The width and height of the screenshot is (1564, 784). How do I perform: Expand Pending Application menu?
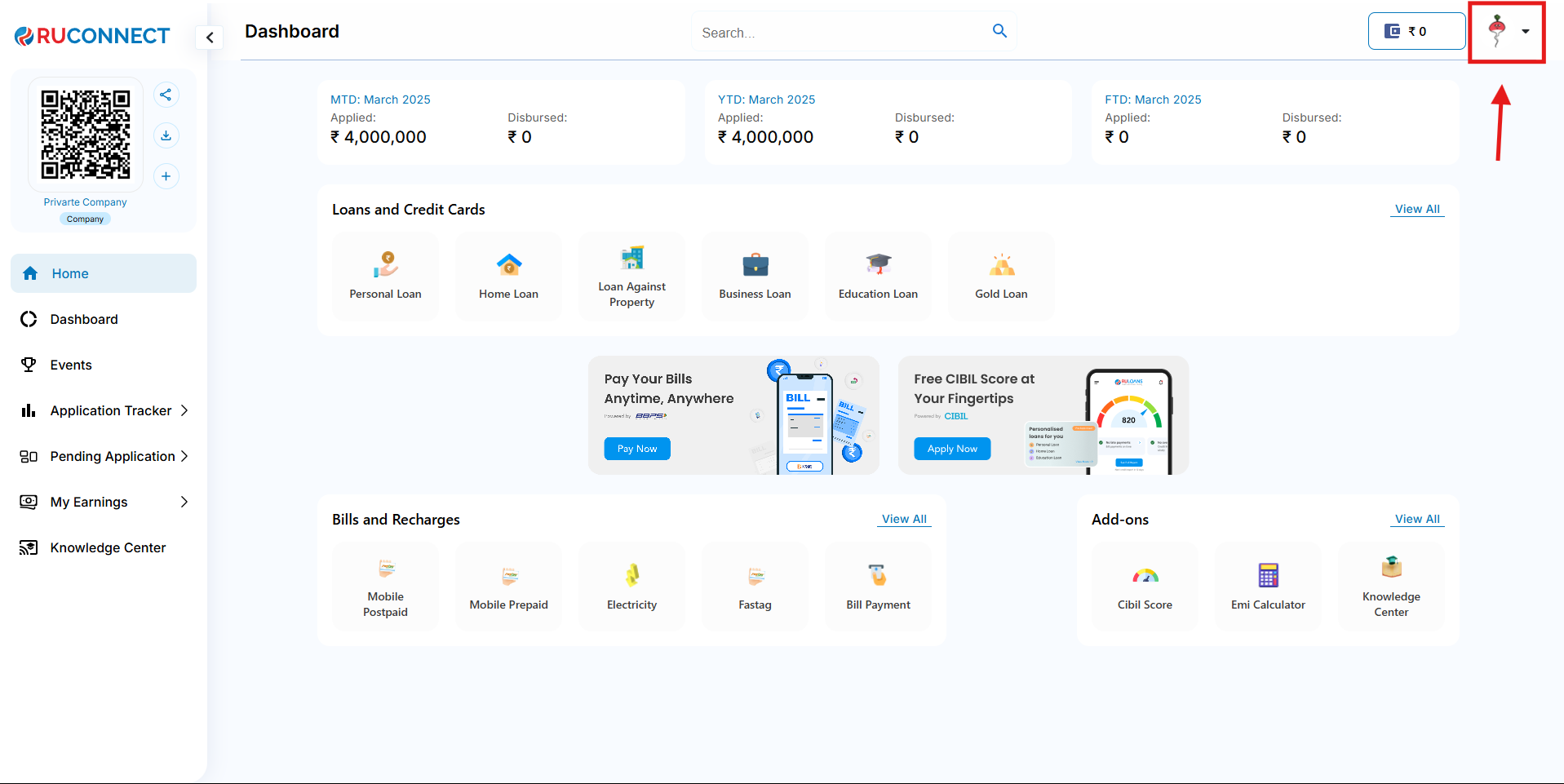(104, 456)
